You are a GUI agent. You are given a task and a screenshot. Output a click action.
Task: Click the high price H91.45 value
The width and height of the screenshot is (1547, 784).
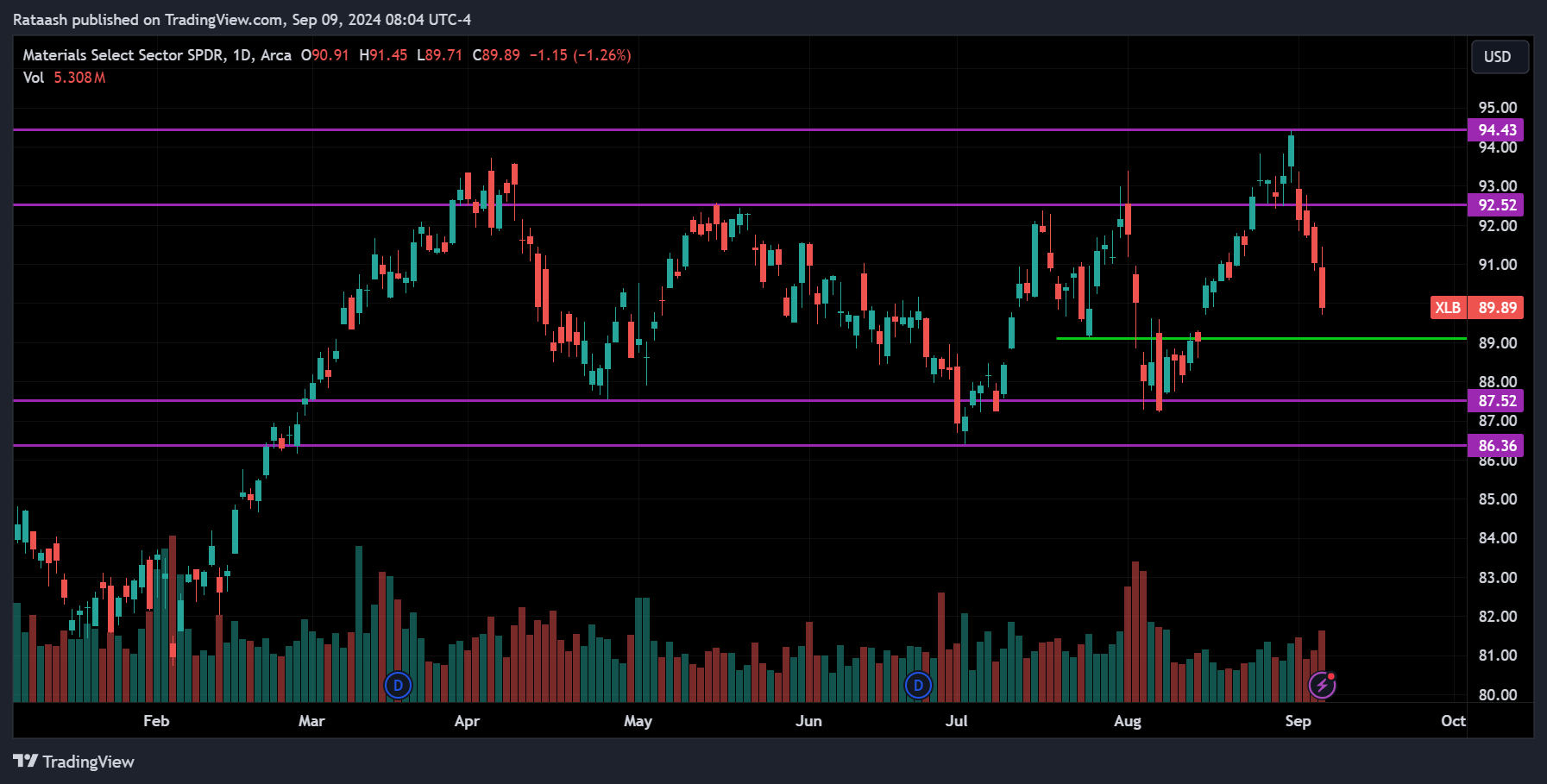pos(383,55)
